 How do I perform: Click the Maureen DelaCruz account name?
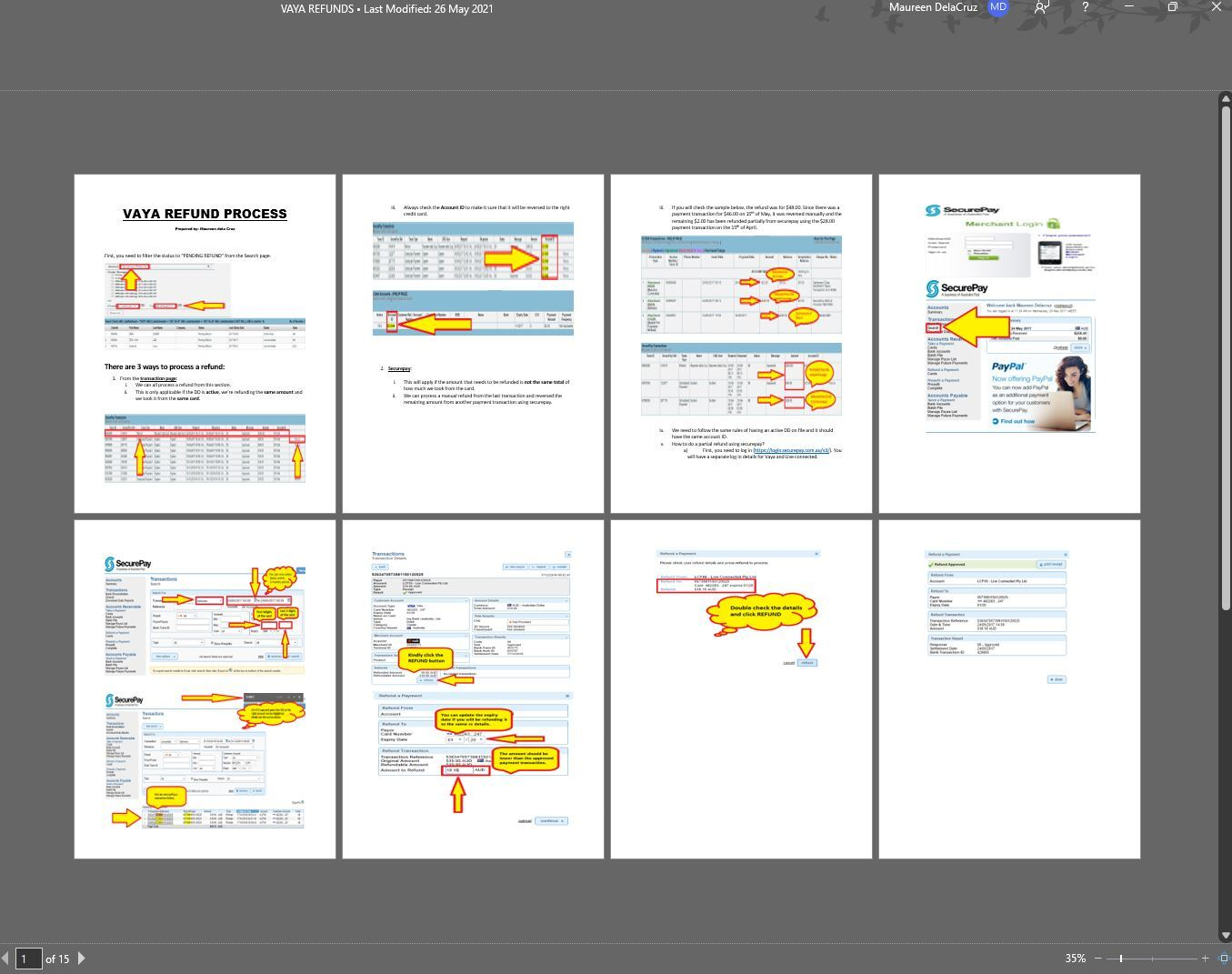coord(933,7)
